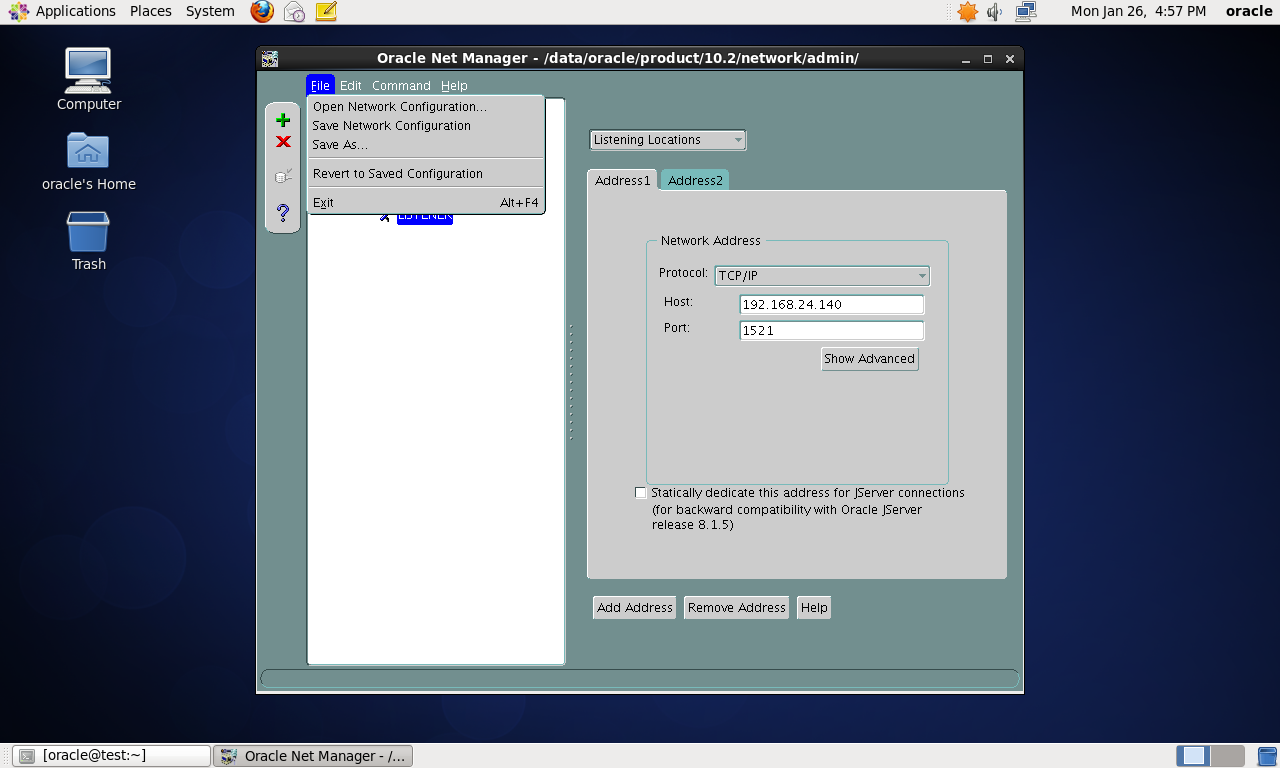Screen dimensions: 1280x768
Task: Open the Help menu in the menu bar
Action: [454, 85]
